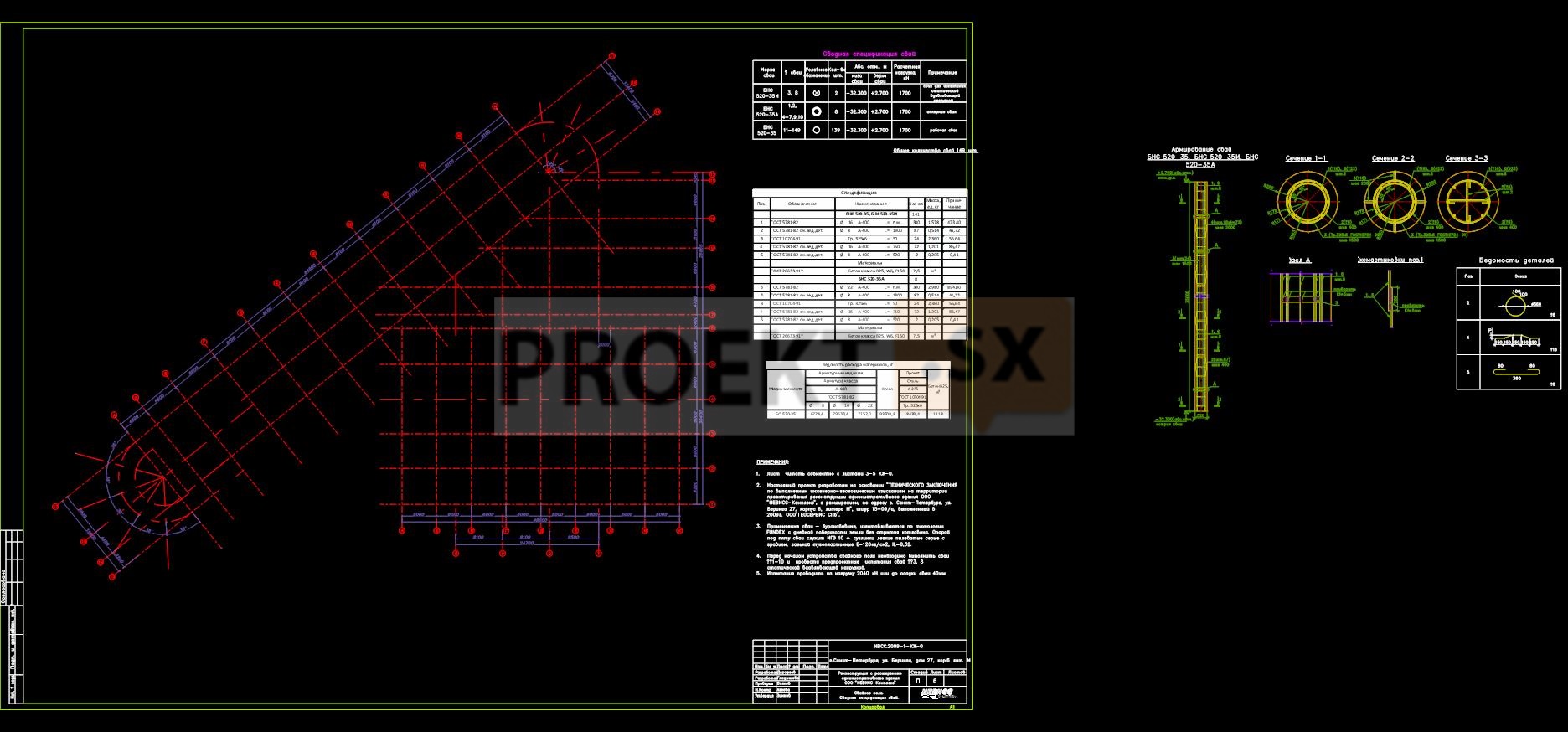Select the circular section 2-2 drawing
The width and height of the screenshot is (1568, 732).
click(x=1395, y=201)
